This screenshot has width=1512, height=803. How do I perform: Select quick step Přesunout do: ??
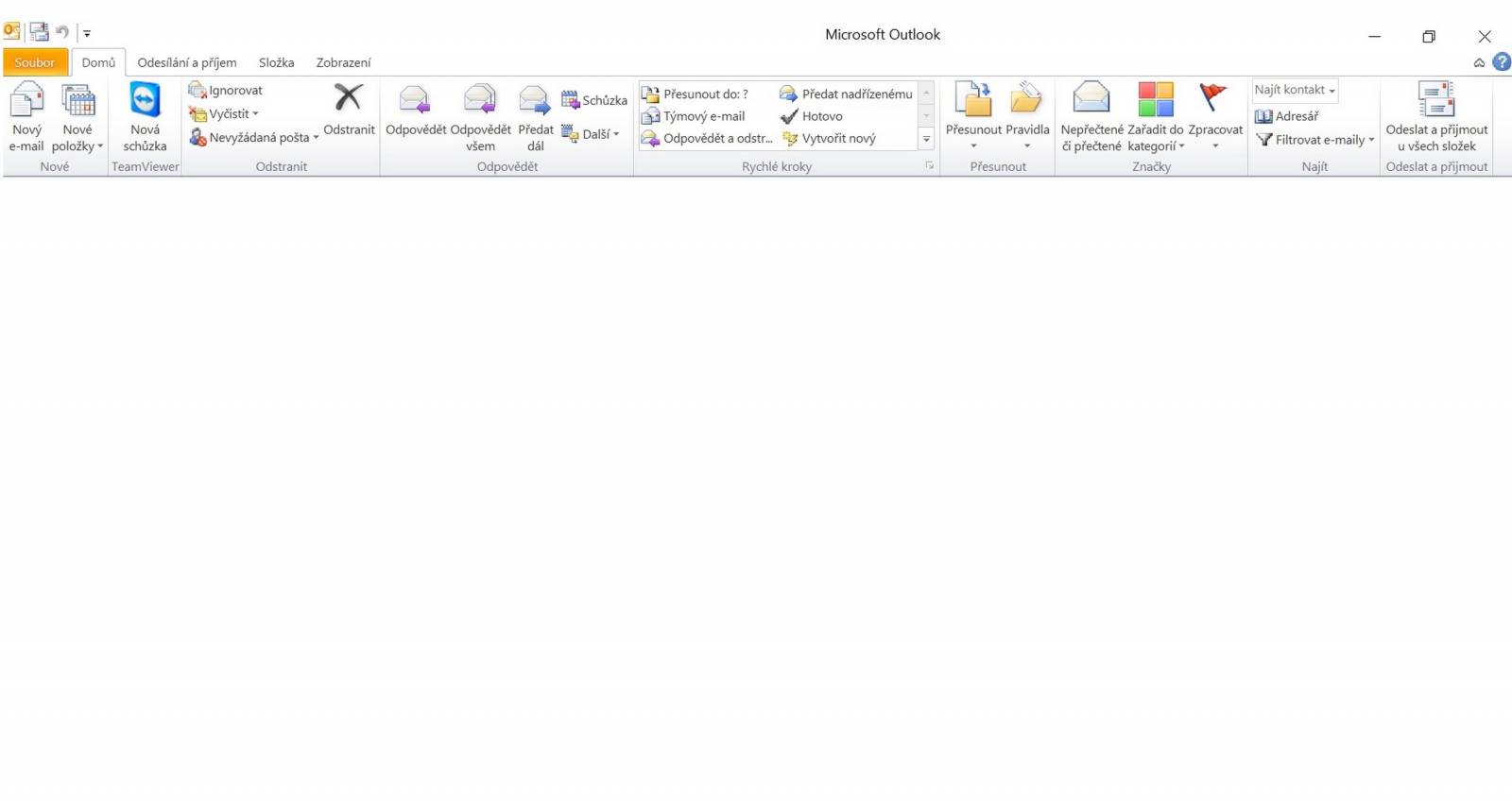click(696, 94)
